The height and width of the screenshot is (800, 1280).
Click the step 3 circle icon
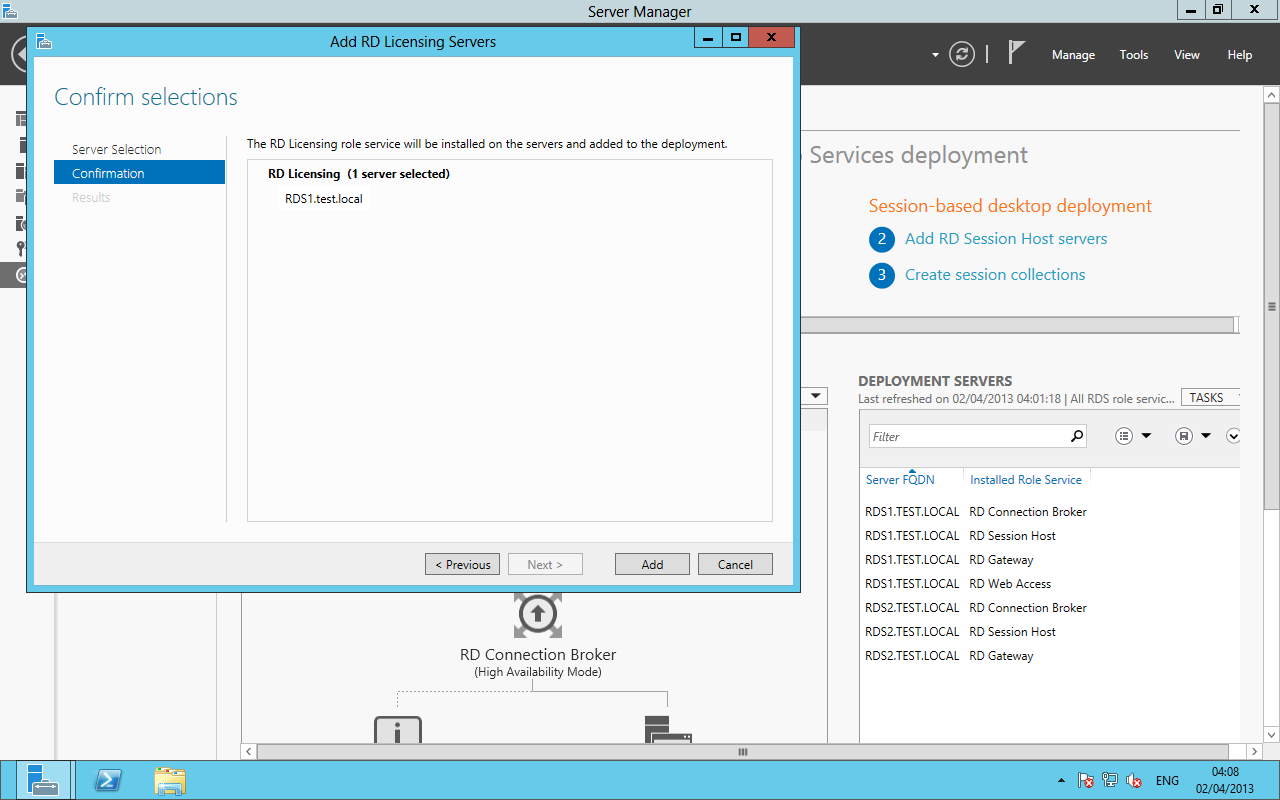(882, 275)
